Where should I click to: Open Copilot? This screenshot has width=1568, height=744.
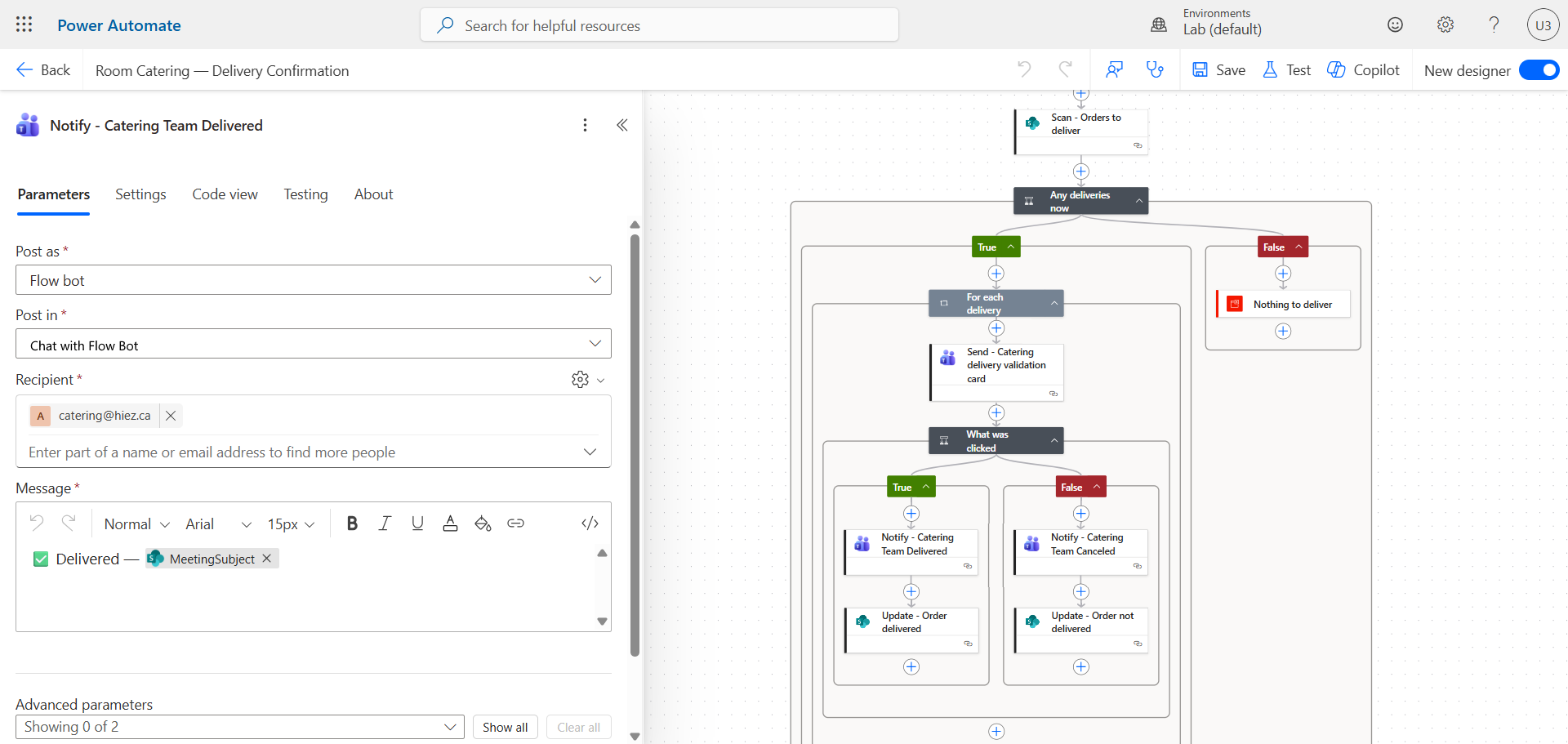point(1363,70)
